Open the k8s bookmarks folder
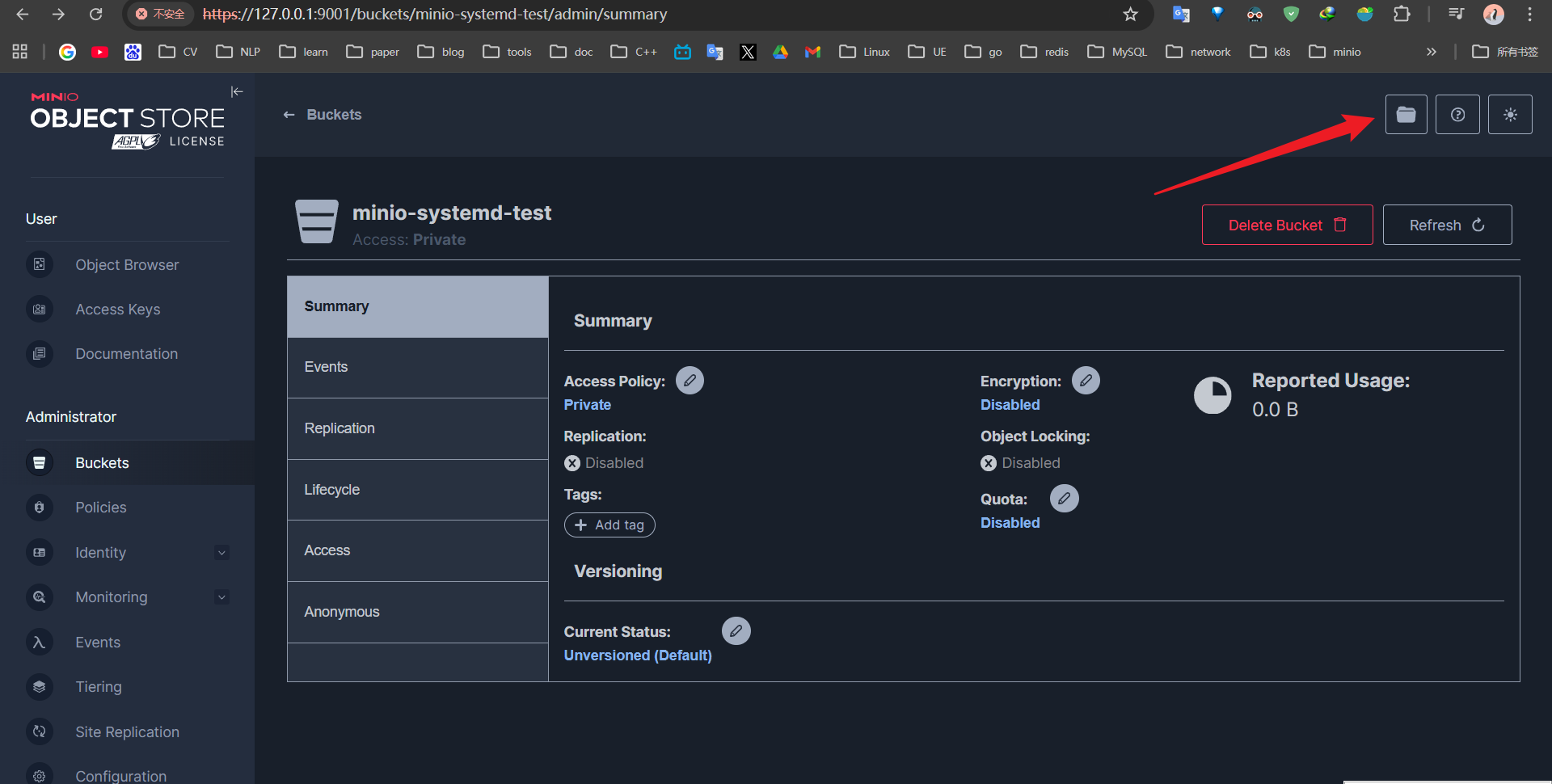Screen dimensions: 1552x784 (1270, 52)
